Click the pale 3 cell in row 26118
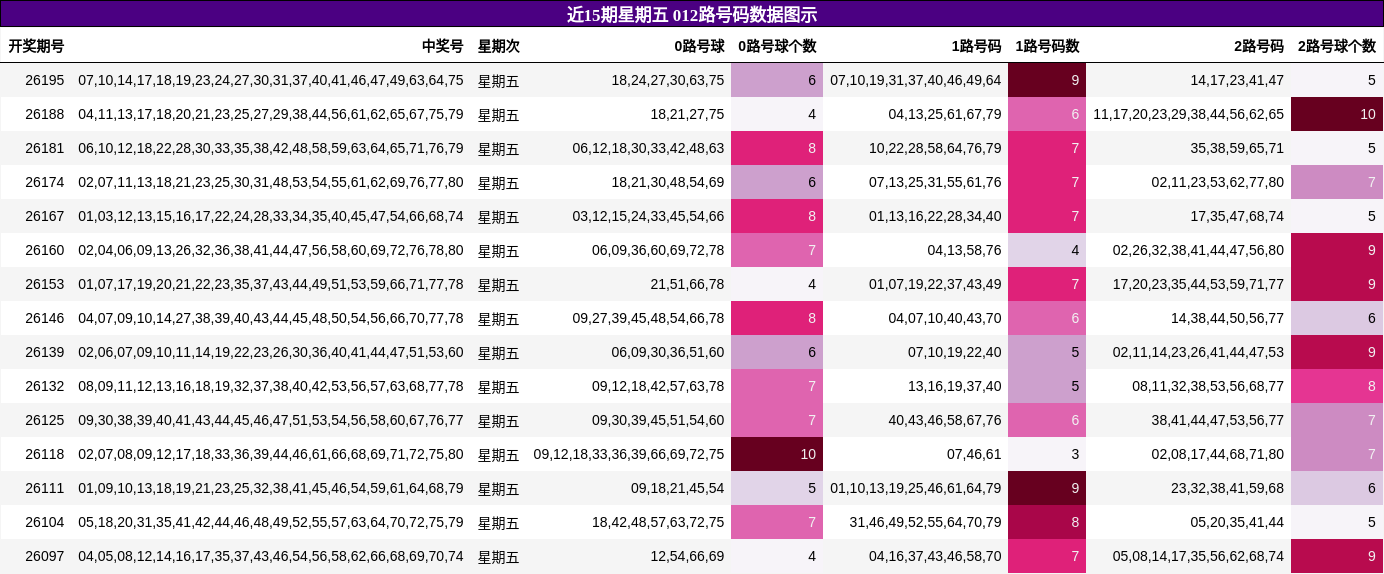 click(1047, 454)
